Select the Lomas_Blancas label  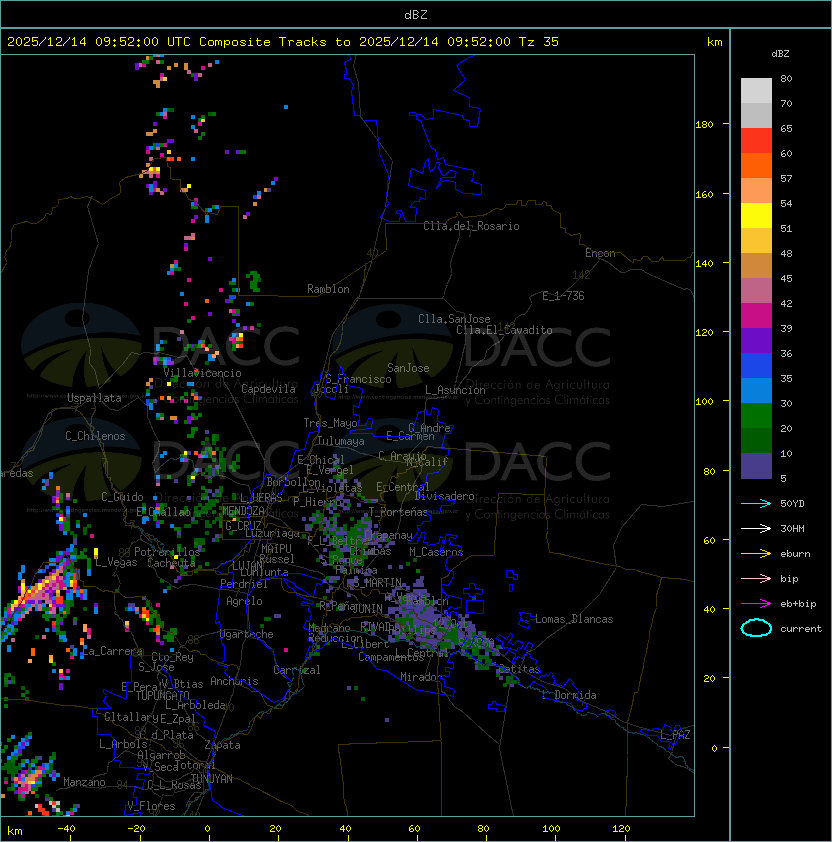(x=574, y=619)
